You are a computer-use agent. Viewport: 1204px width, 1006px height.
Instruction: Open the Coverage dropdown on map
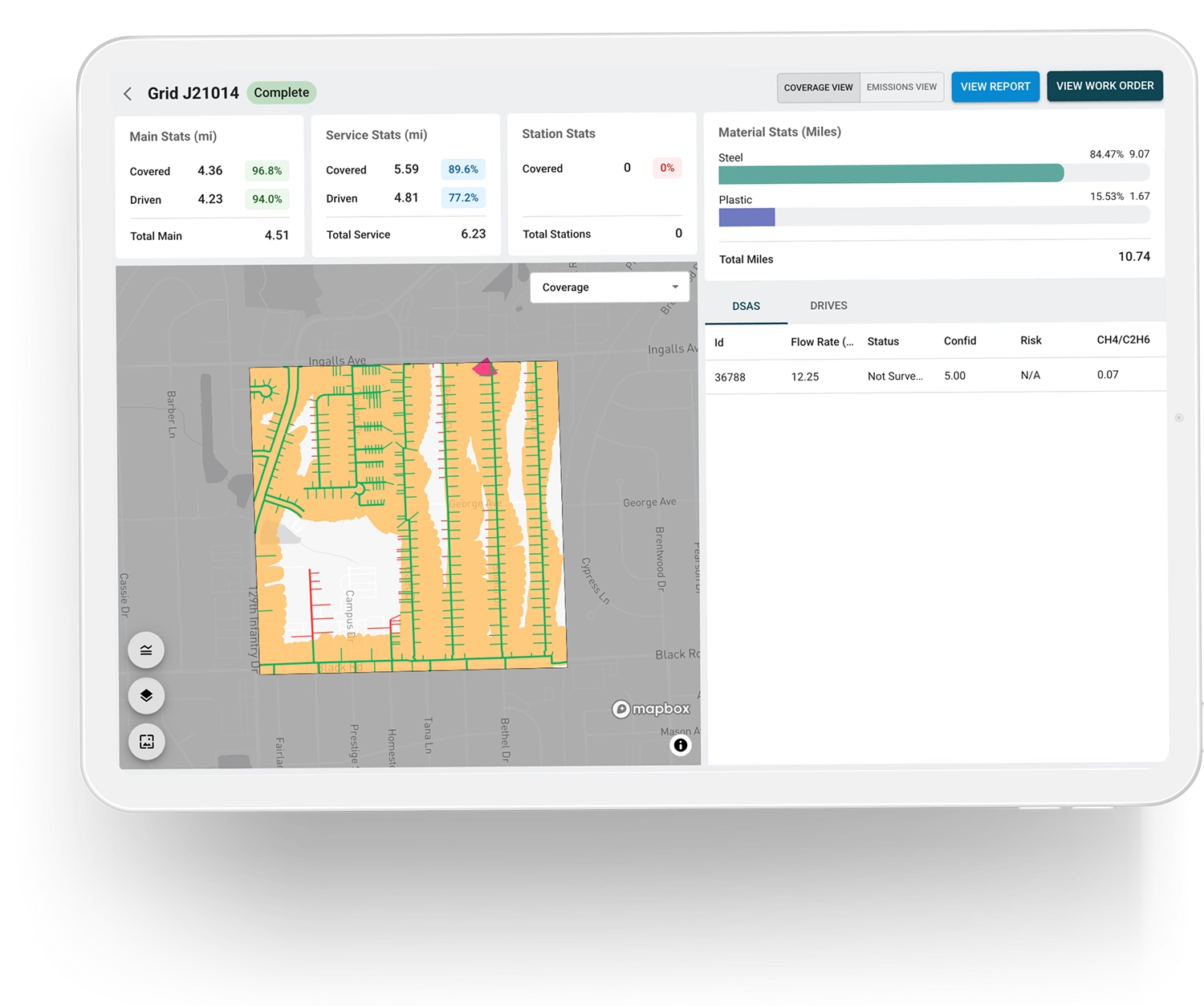point(609,287)
